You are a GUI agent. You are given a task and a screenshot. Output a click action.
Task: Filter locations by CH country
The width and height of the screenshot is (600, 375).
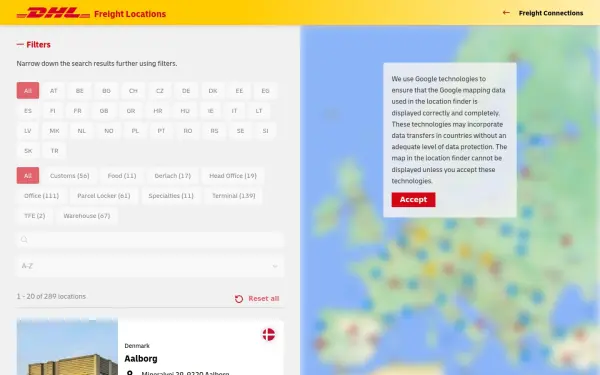coord(133,91)
